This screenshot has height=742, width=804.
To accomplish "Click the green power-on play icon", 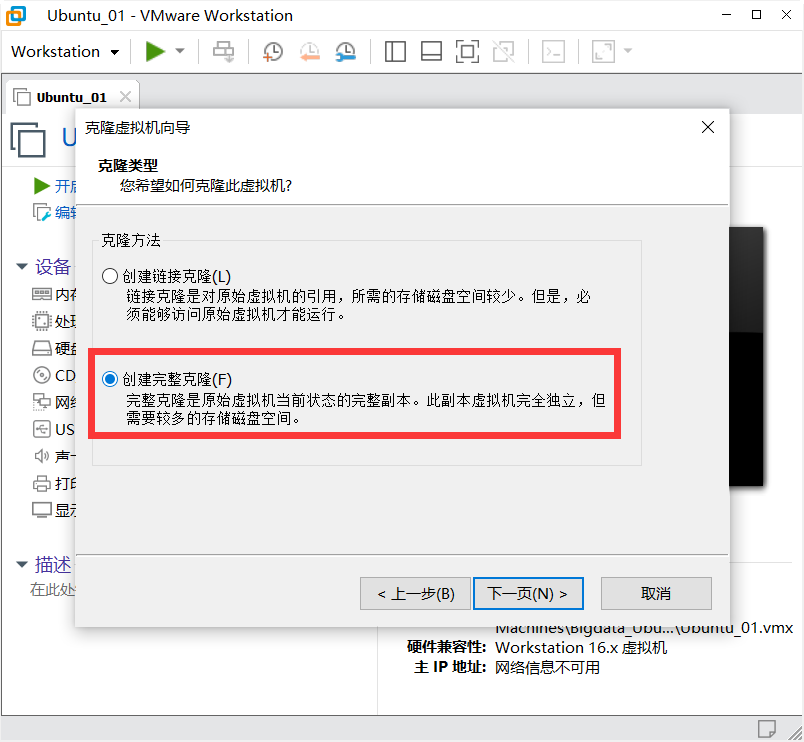I will (x=154, y=51).
